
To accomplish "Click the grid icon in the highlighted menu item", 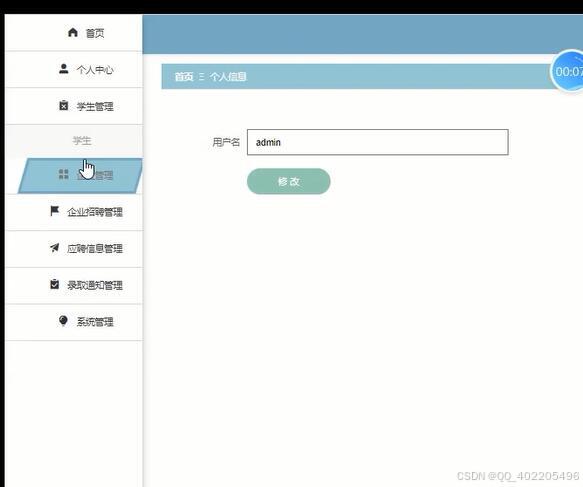I will pos(64,174).
